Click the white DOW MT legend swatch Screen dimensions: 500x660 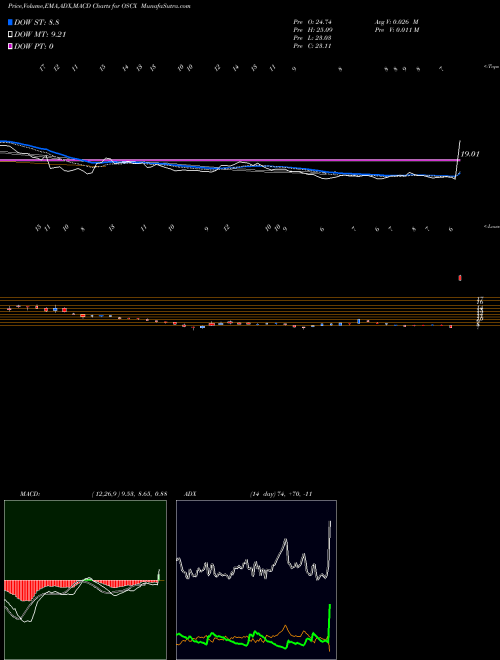tap(11, 35)
